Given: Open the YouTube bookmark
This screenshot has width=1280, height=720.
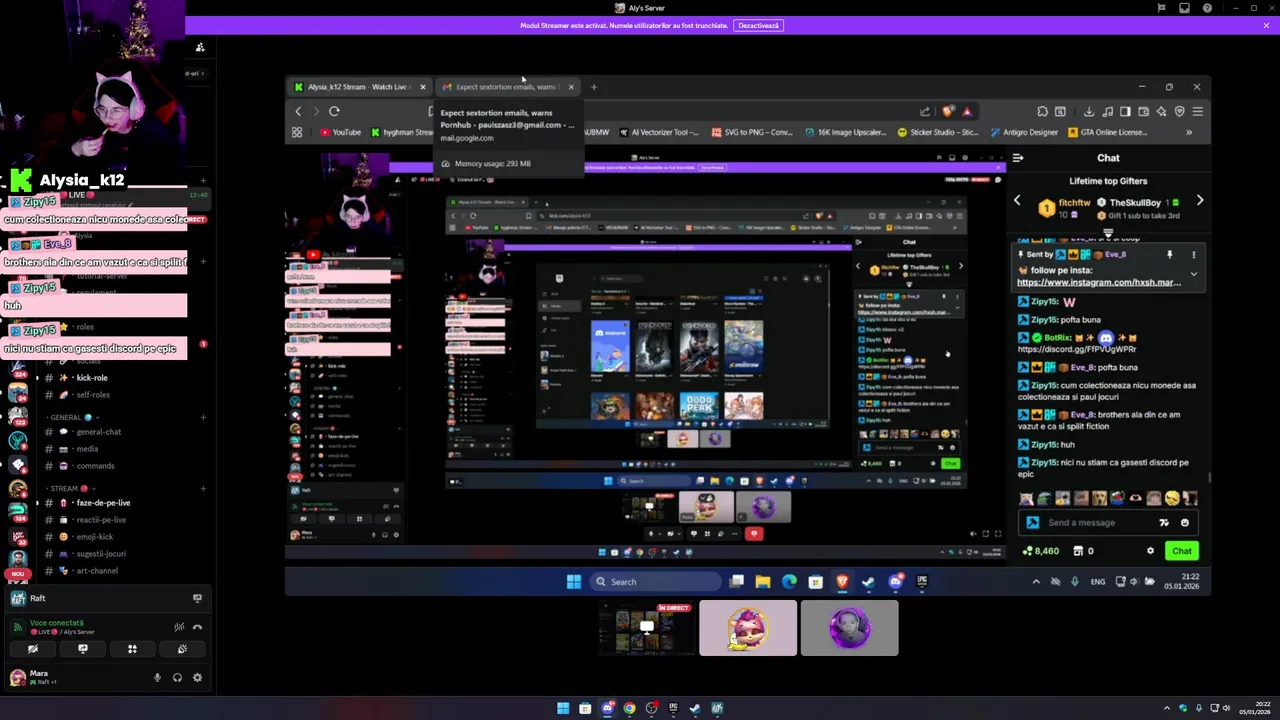Looking at the screenshot, I should [x=340, y=132].
